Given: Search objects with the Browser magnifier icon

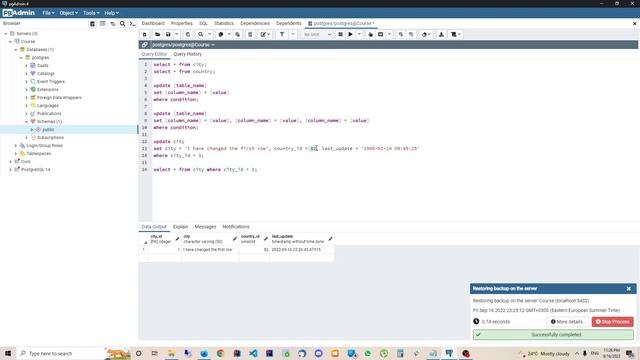Looking at the screenshot, I should pyautogui.click(x=122, y=24).
